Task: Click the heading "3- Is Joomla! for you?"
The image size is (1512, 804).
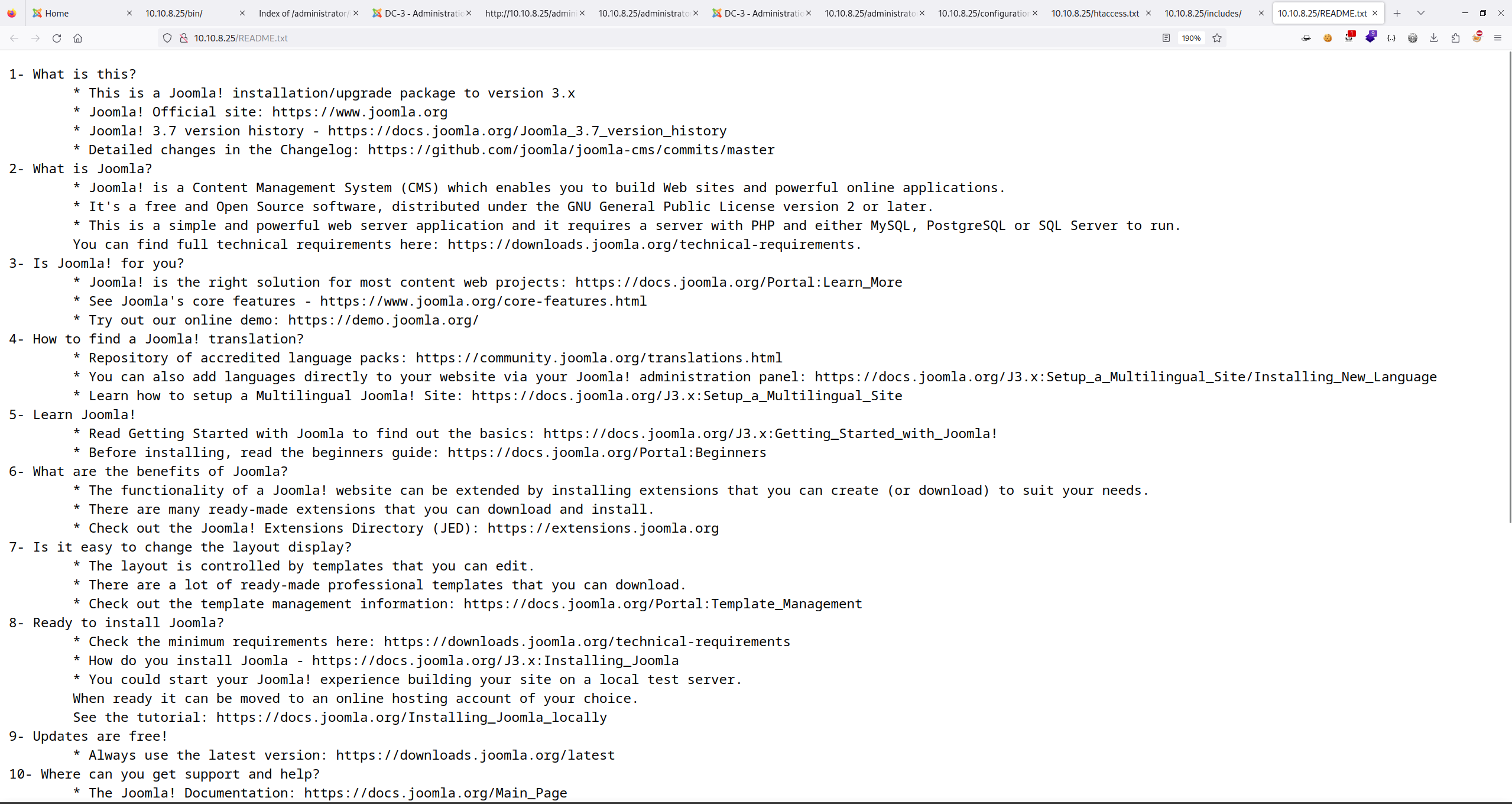Action: click(x=96, y=263)
